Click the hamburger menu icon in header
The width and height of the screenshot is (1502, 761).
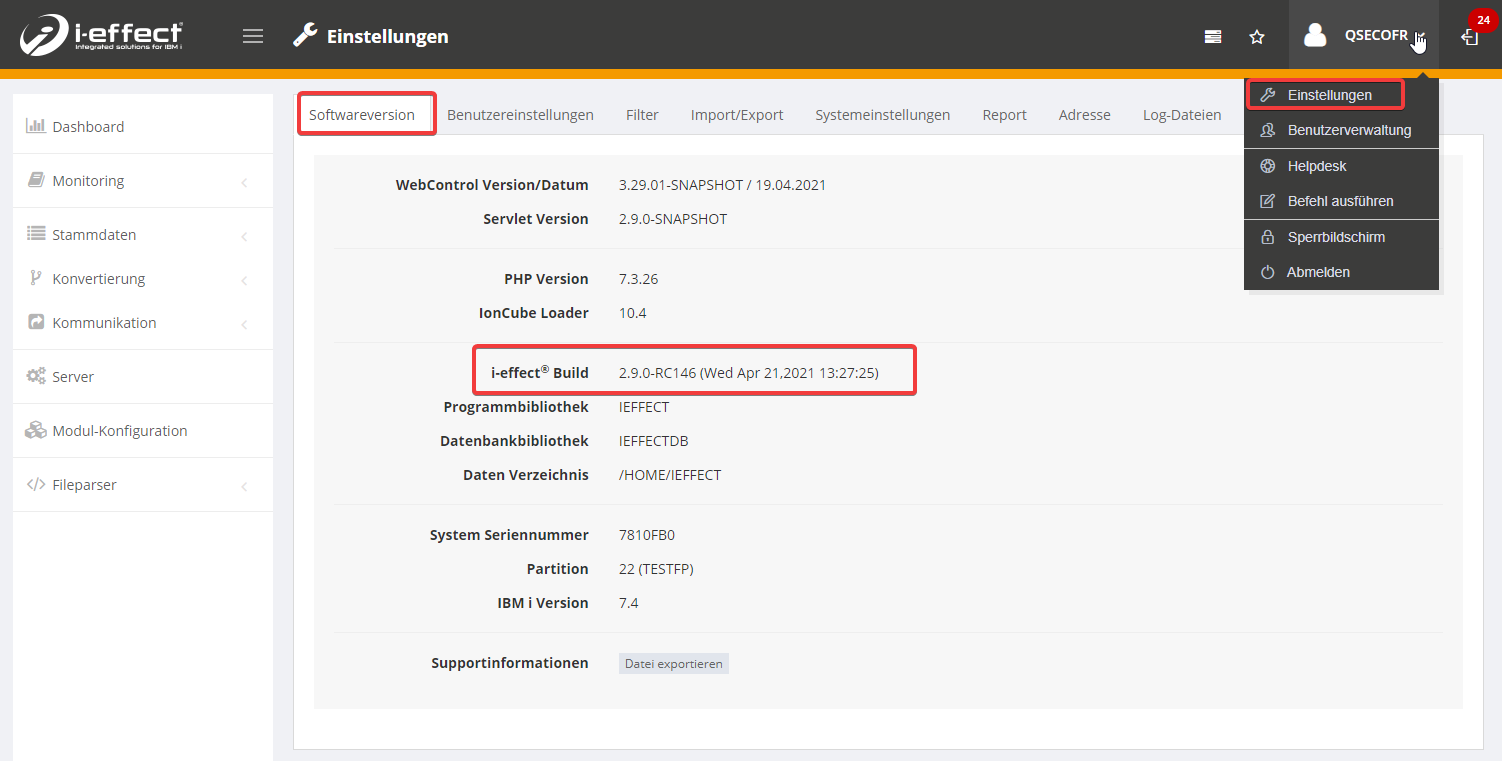pos(253,36)
